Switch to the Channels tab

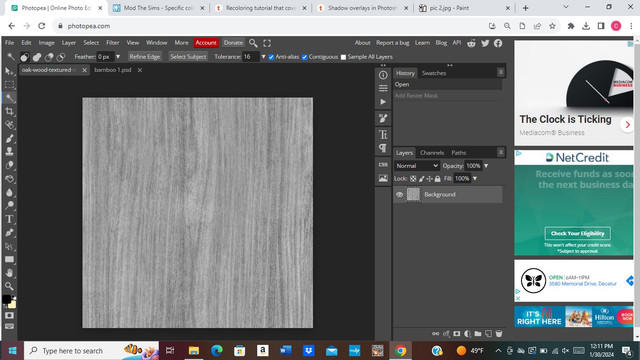(x=432, y=153)
